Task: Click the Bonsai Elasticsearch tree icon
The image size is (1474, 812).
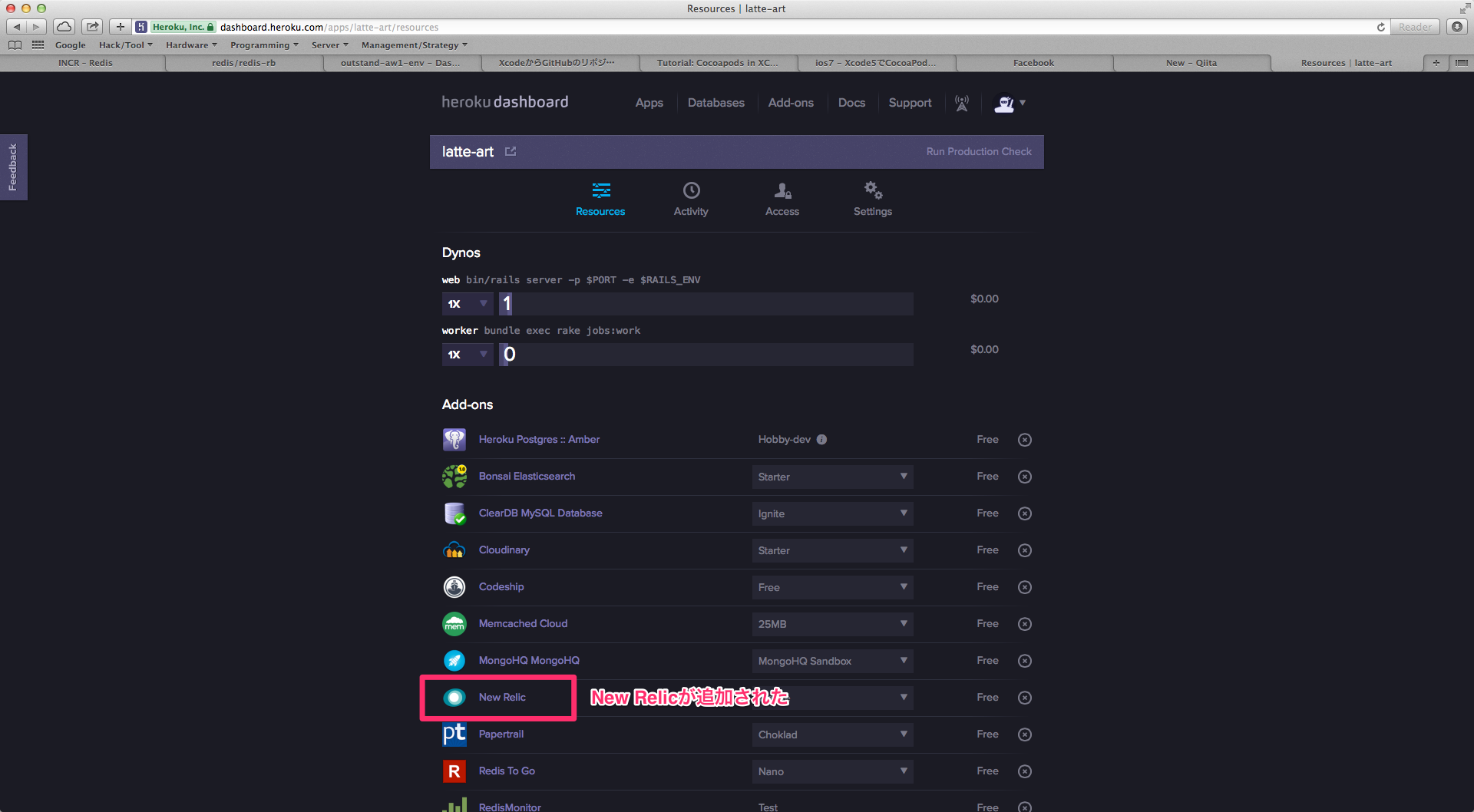Action: (x=454, y=477)
